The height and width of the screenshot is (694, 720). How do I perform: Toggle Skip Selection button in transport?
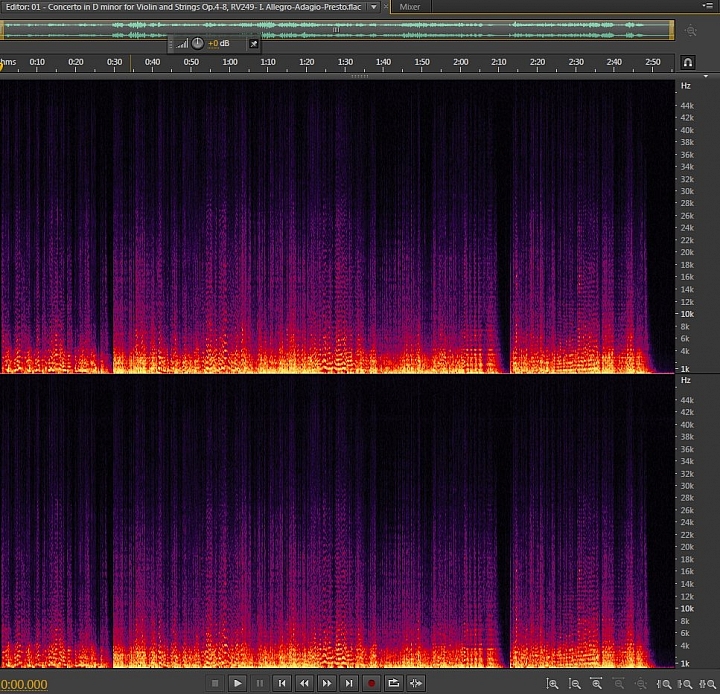(416, 683)
